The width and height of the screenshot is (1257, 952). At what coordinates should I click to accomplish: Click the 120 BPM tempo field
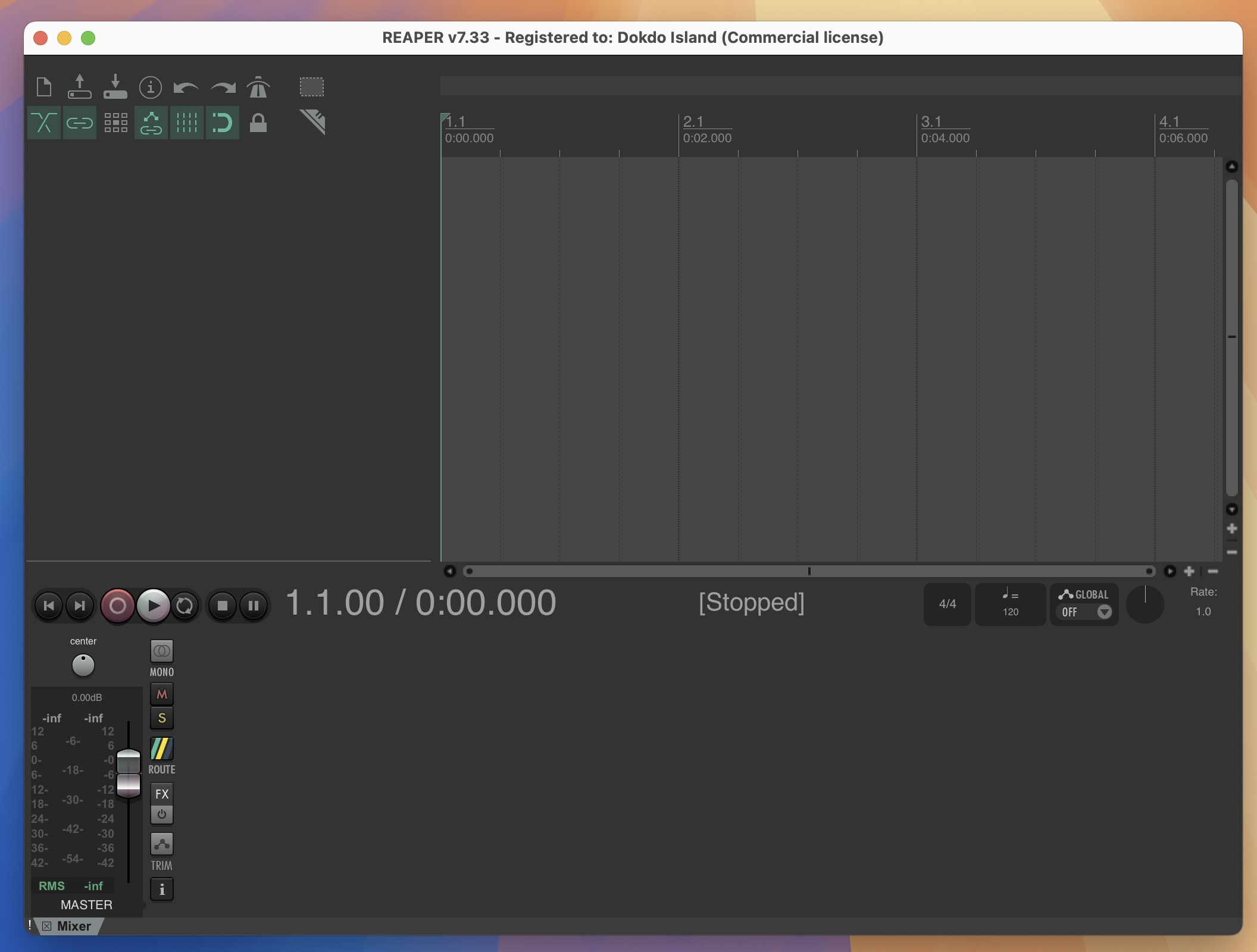tap(1010, 612)
